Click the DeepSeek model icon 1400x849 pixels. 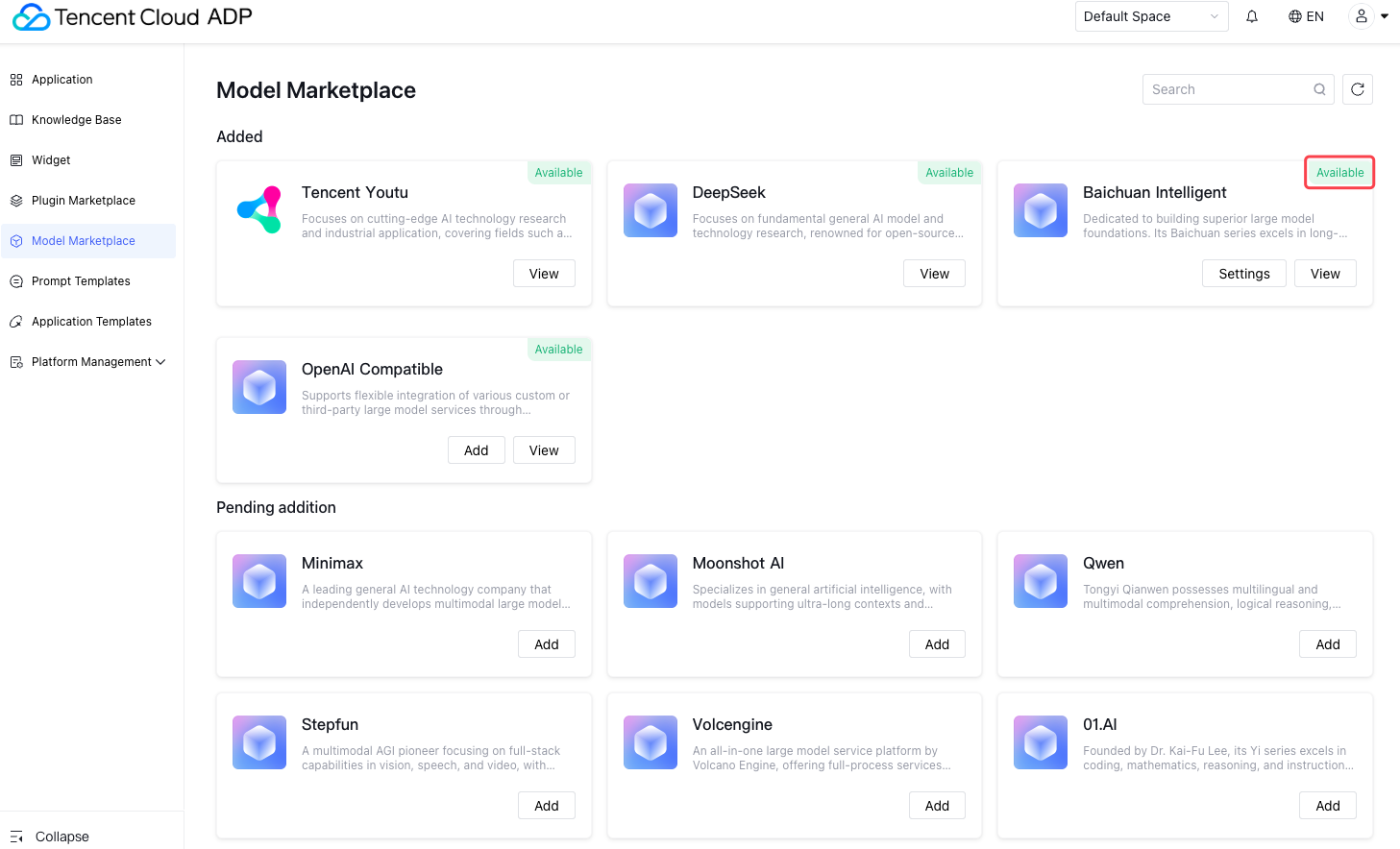[x=651, y=210]
